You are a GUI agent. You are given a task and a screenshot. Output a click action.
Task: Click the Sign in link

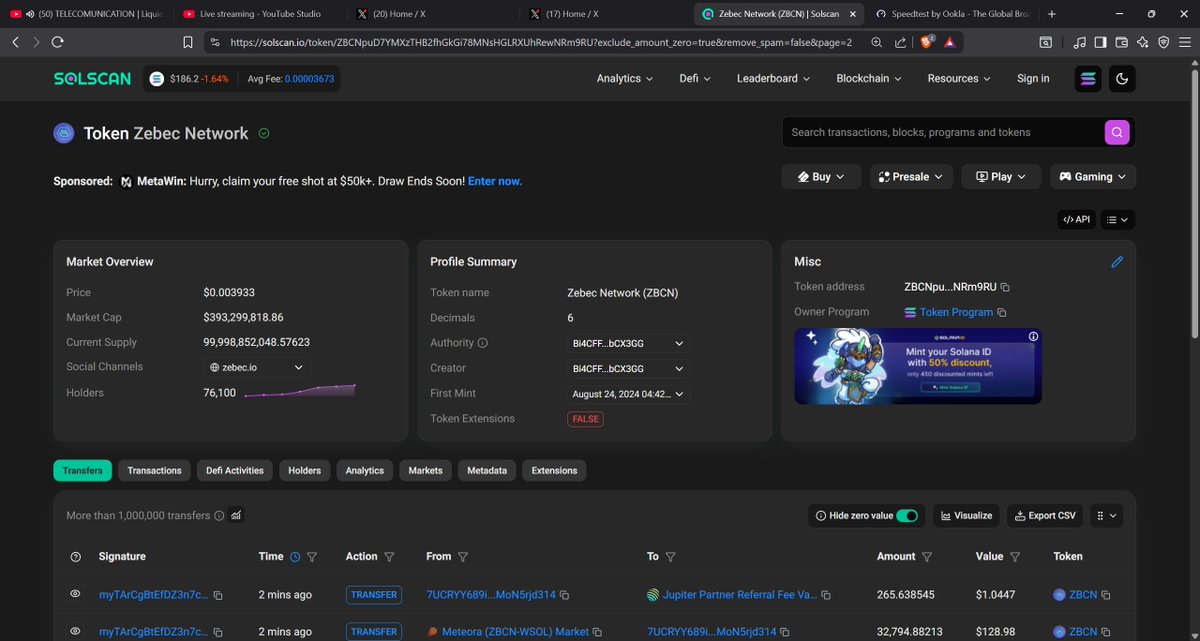click(1033, 79)
